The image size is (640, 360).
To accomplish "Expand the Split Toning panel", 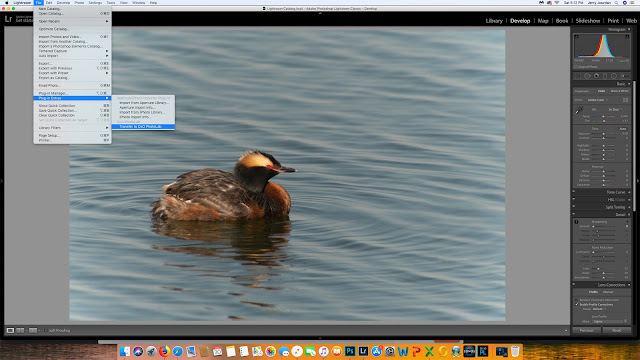I will [x=602, y=207].
